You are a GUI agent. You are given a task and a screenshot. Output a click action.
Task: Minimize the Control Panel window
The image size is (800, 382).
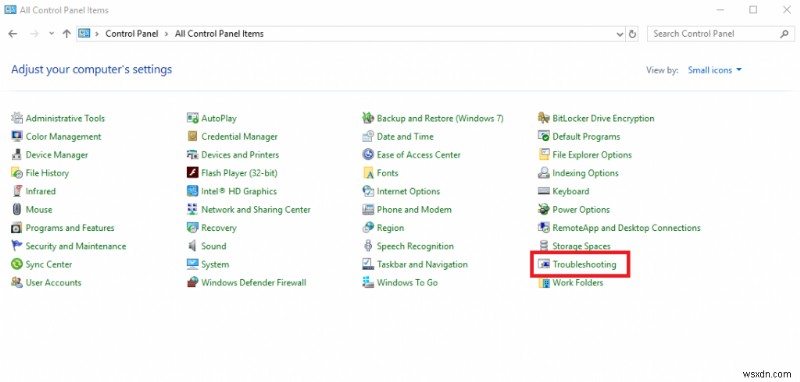pos(720,10)
